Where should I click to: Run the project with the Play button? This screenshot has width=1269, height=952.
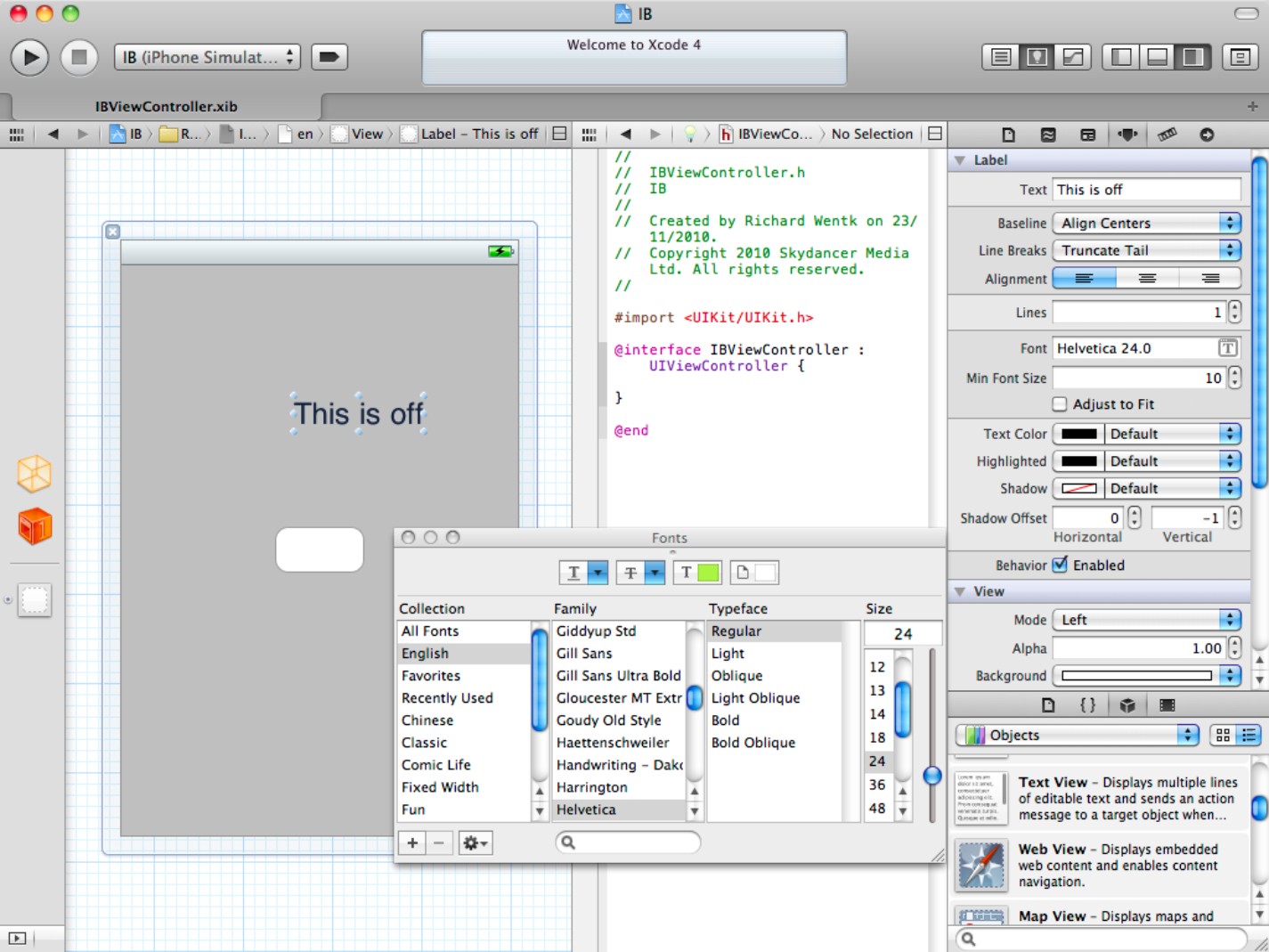[29, 57]
